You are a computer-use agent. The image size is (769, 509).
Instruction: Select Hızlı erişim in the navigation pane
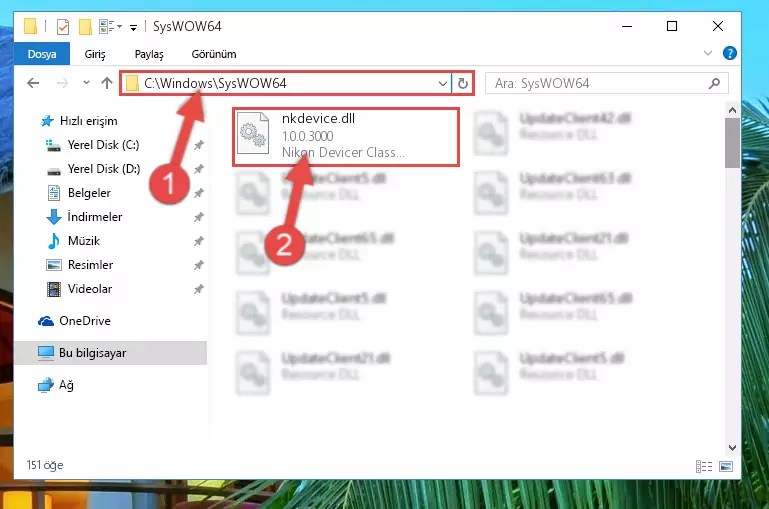pos(88,121)
